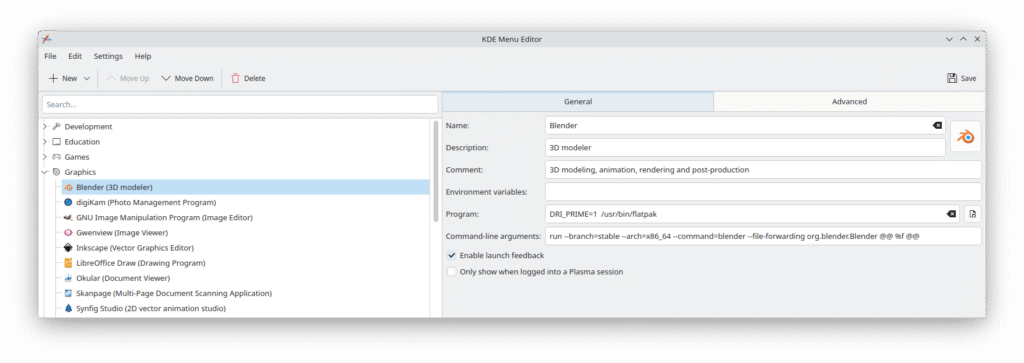Select Blender (3D modeler) text in tree
The image size is (1024, 363).
point(114,187)
